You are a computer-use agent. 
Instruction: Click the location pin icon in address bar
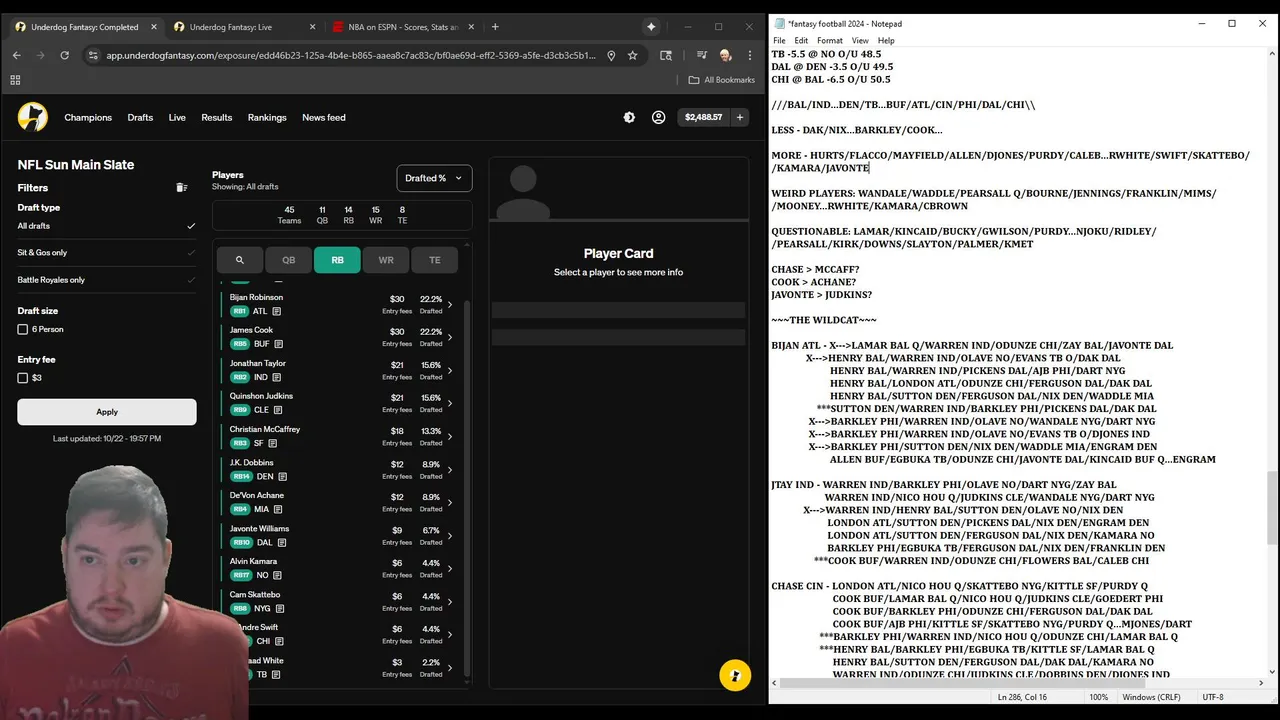611,55
